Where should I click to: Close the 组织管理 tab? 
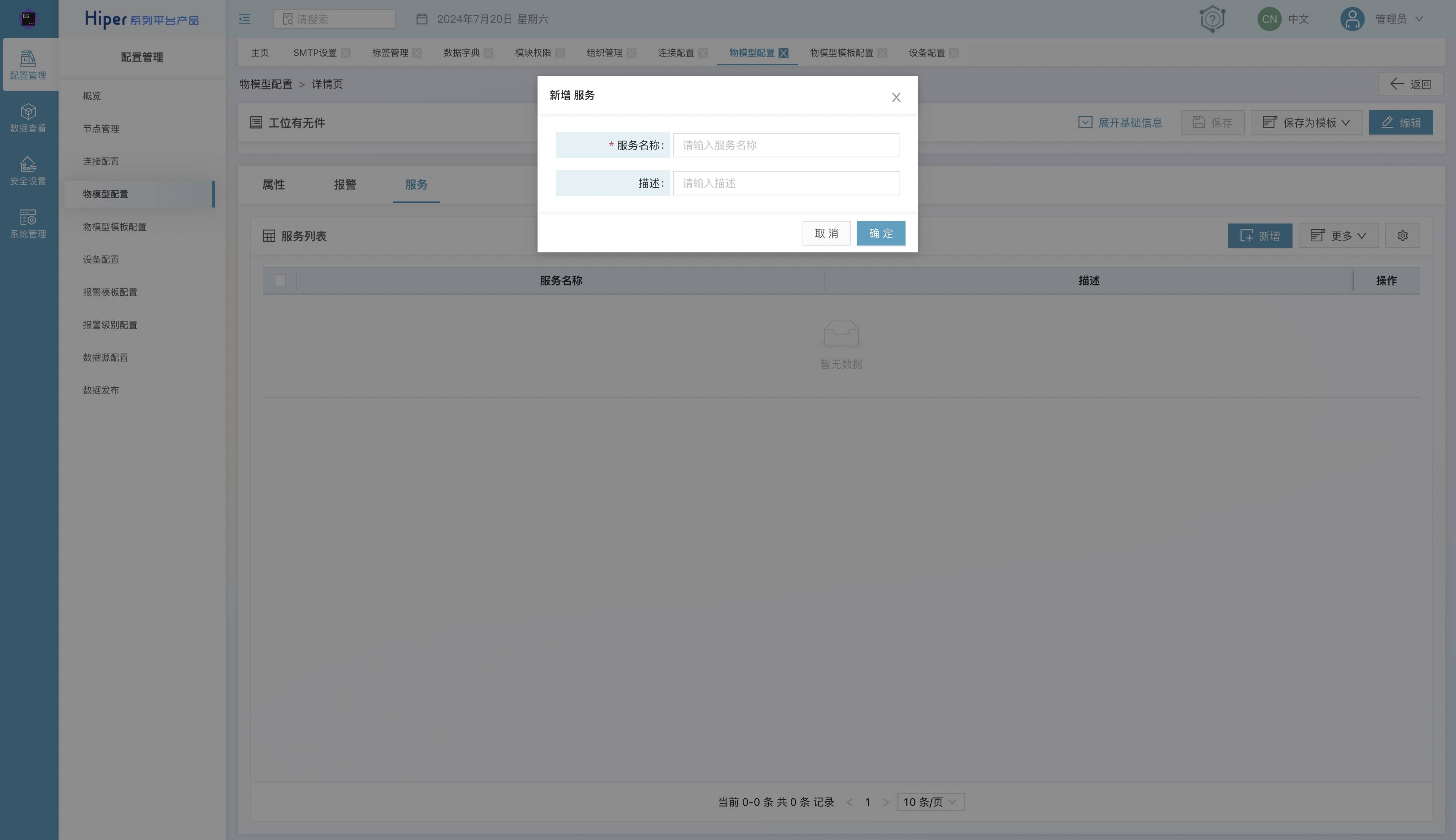632,53
